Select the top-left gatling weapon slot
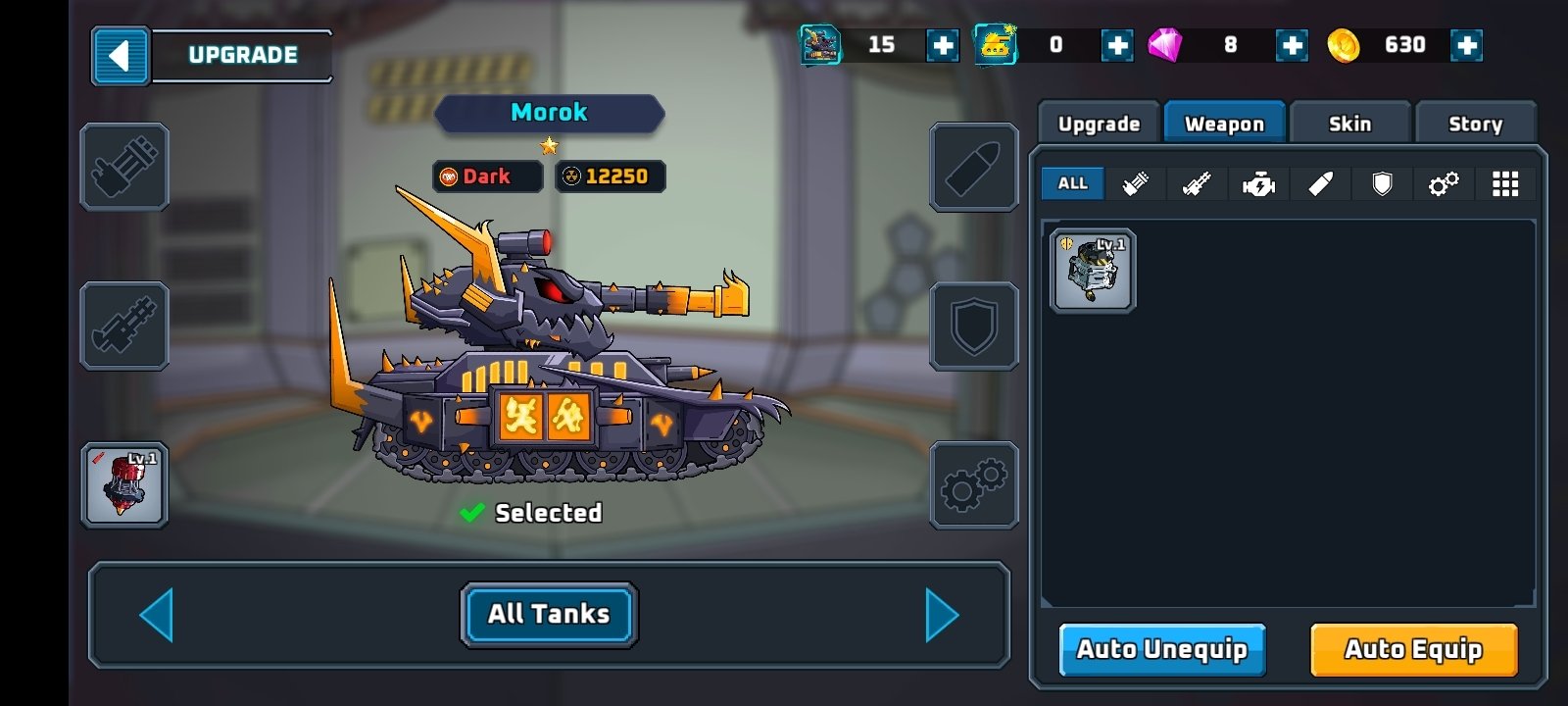 [124, 168]
